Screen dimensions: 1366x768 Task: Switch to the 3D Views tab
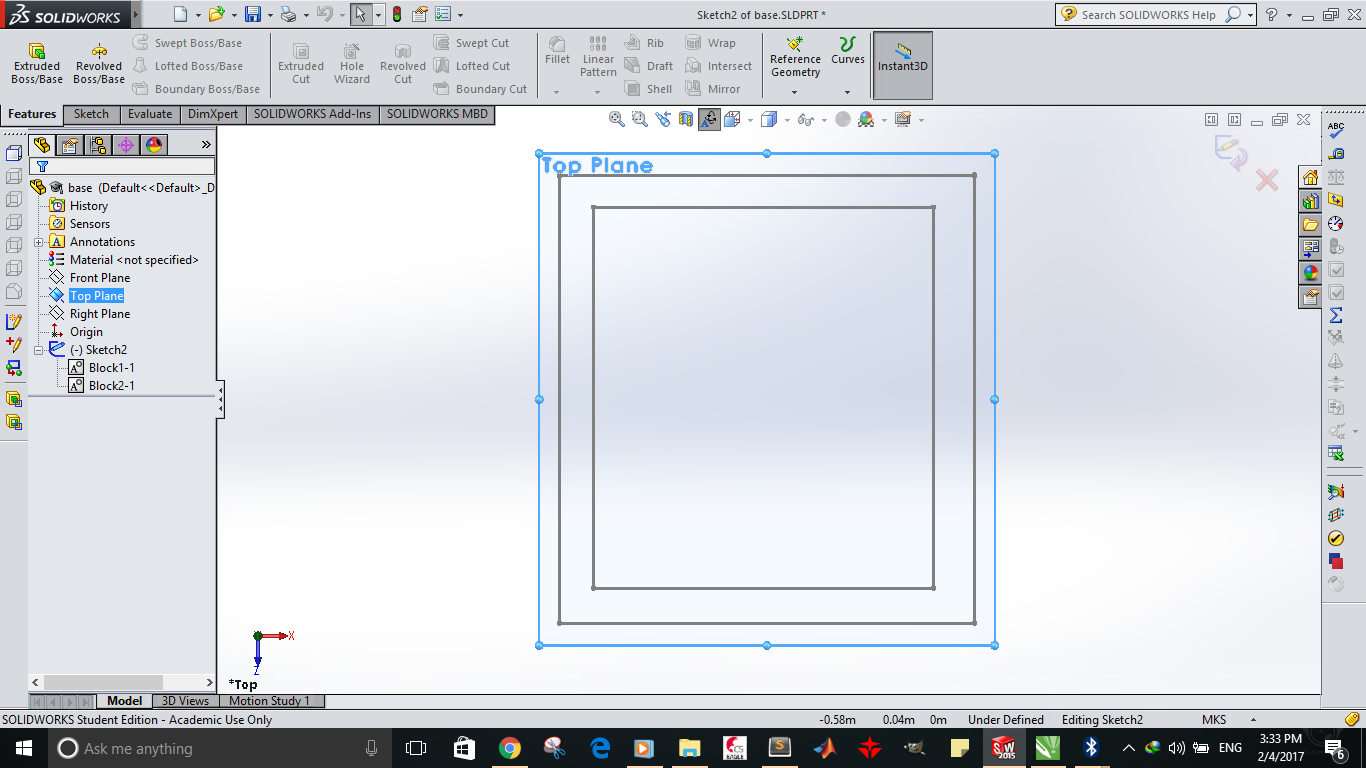point(186,701)
